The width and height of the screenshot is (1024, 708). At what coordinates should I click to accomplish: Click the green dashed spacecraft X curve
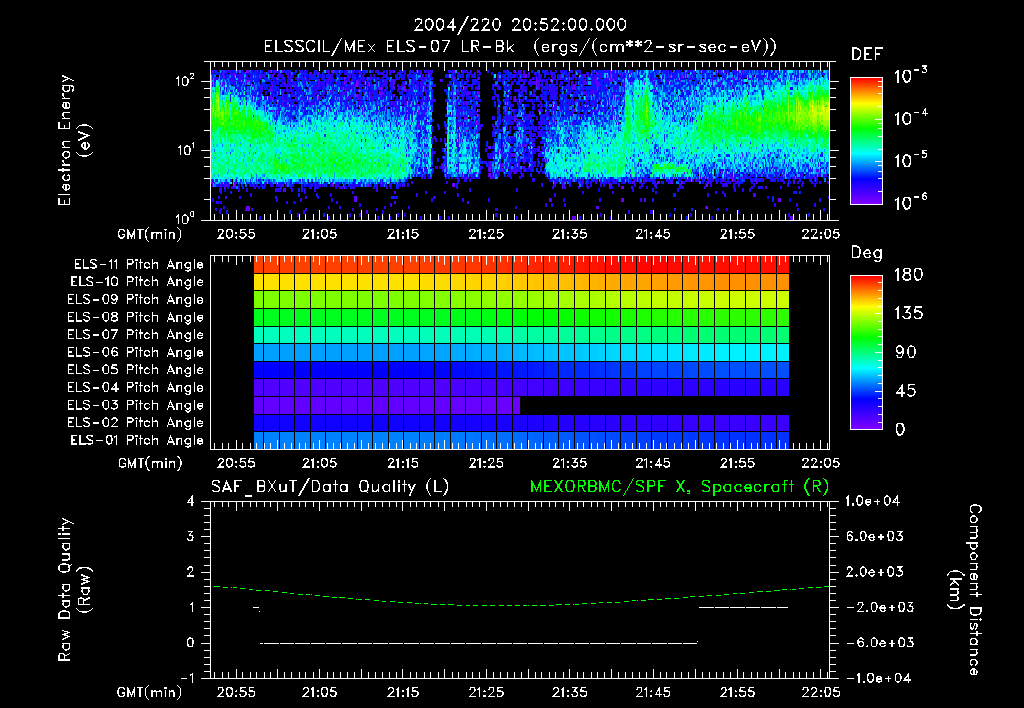pyautogui.click(x=520, y=596)
